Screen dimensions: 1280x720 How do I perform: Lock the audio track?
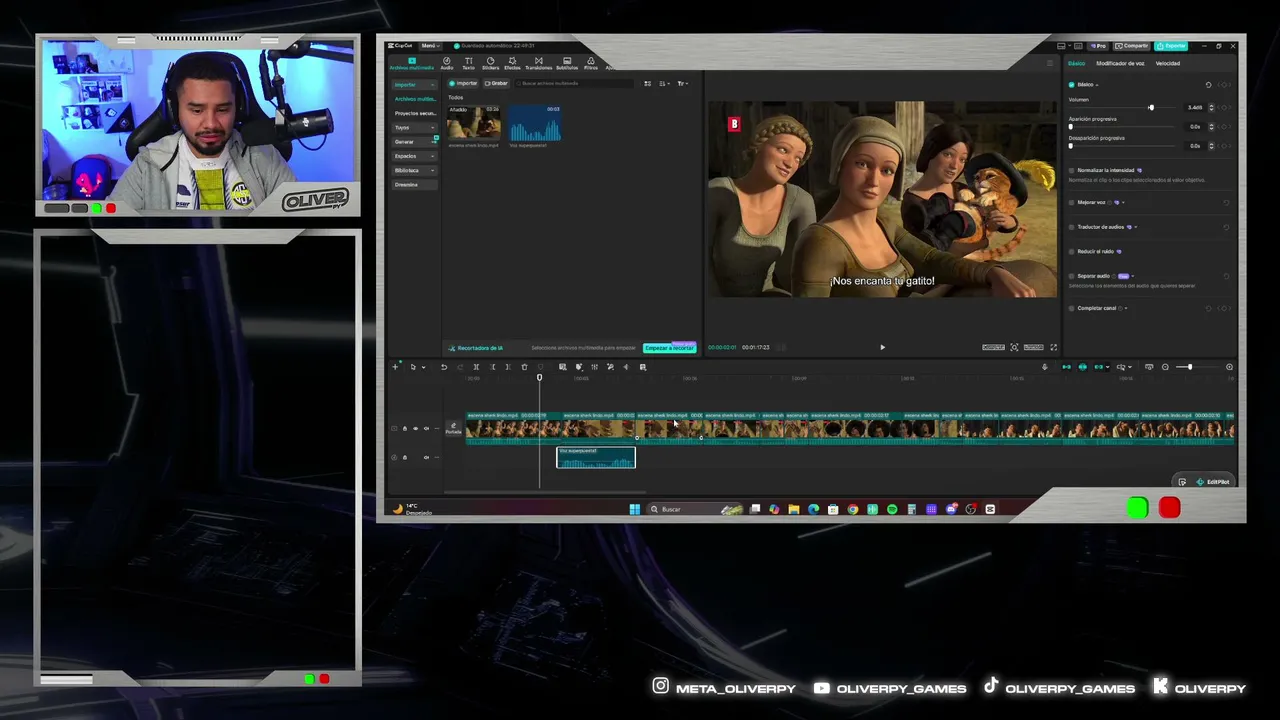(x=404, y=458)
